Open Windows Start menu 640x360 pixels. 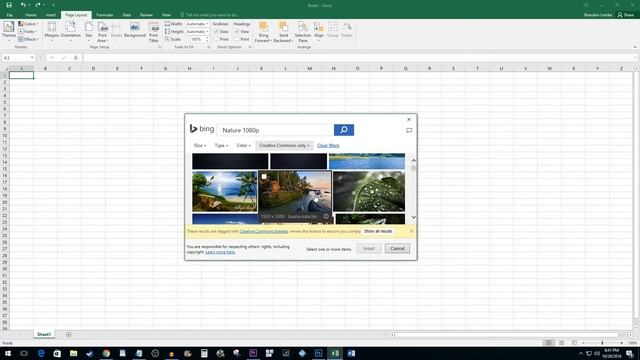(x=8, y=353)
